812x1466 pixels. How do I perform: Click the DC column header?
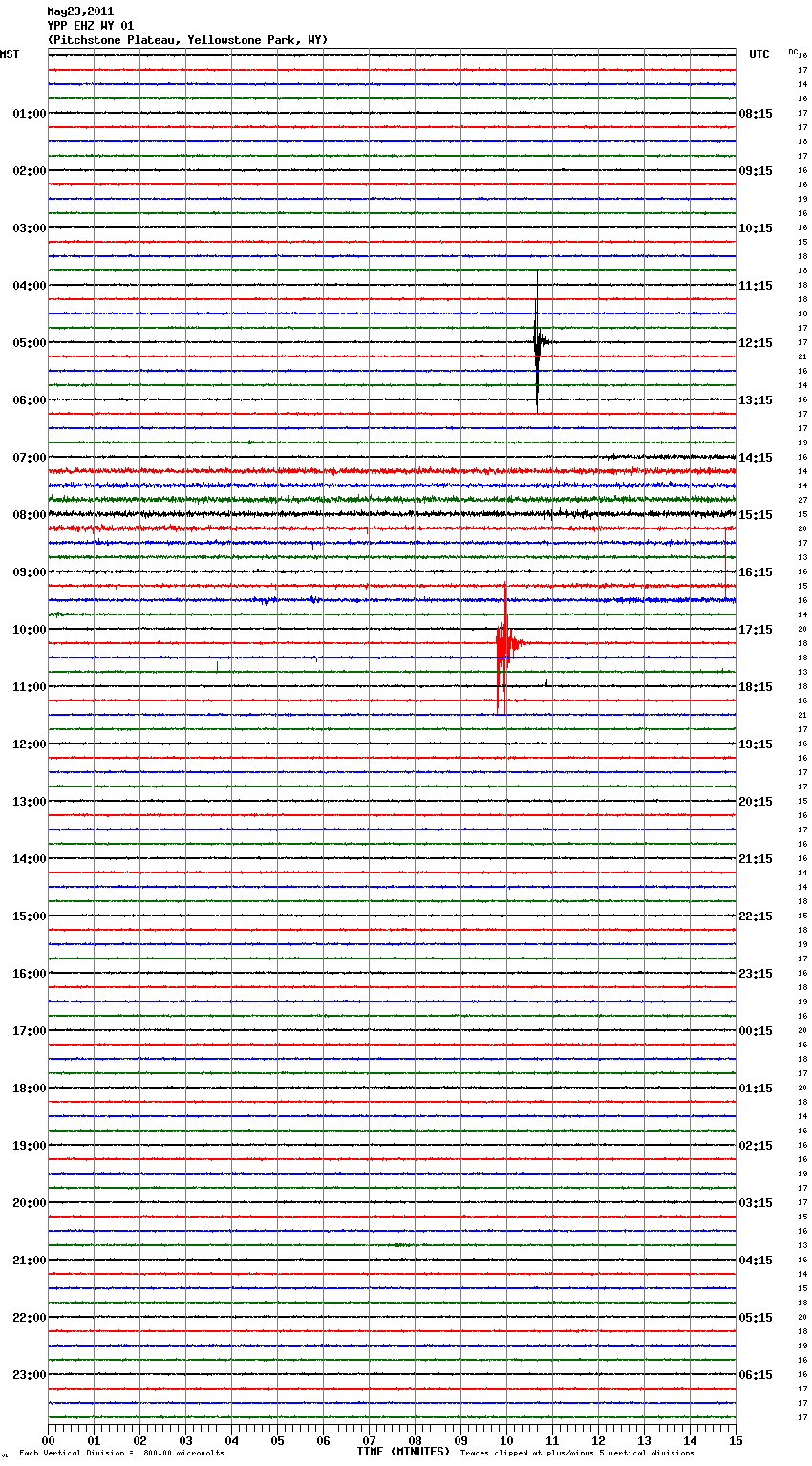coord(793,52)
